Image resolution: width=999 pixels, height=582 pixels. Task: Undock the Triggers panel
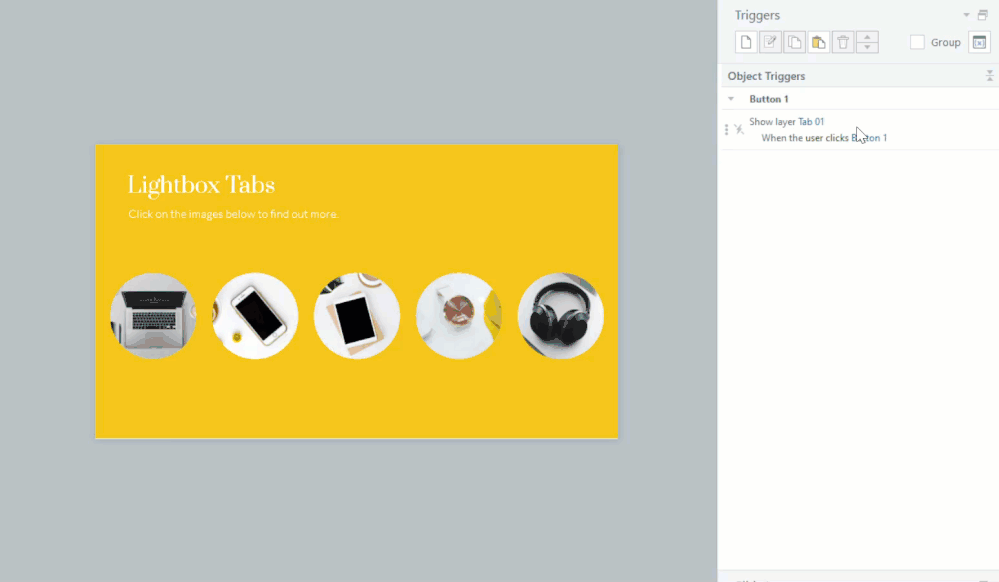(982, 15)
